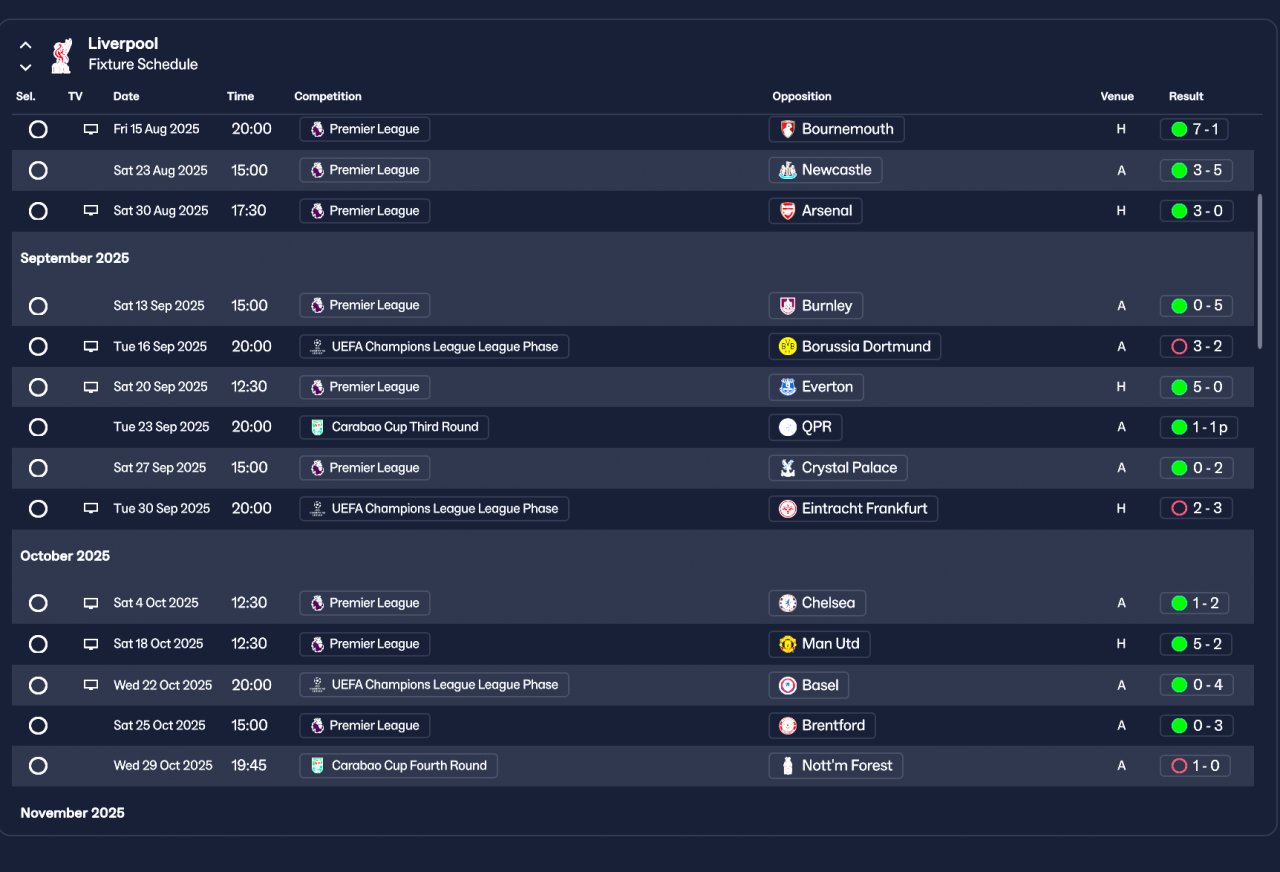The width and height of the screenshot is (1280, 872).
Task: Click the Everton club crest
Action: coord(788,387)
